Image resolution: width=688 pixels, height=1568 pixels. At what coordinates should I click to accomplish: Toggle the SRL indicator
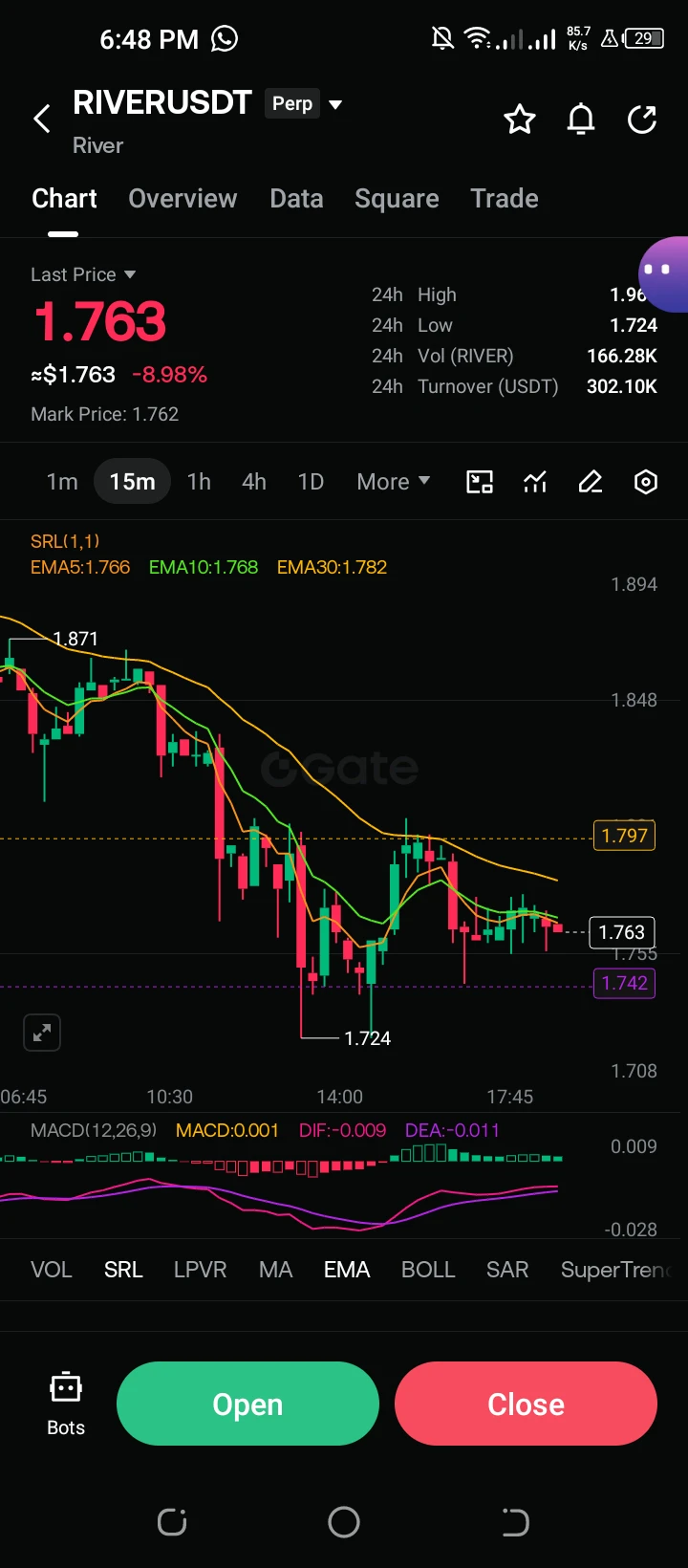(x=123, y=1270)
